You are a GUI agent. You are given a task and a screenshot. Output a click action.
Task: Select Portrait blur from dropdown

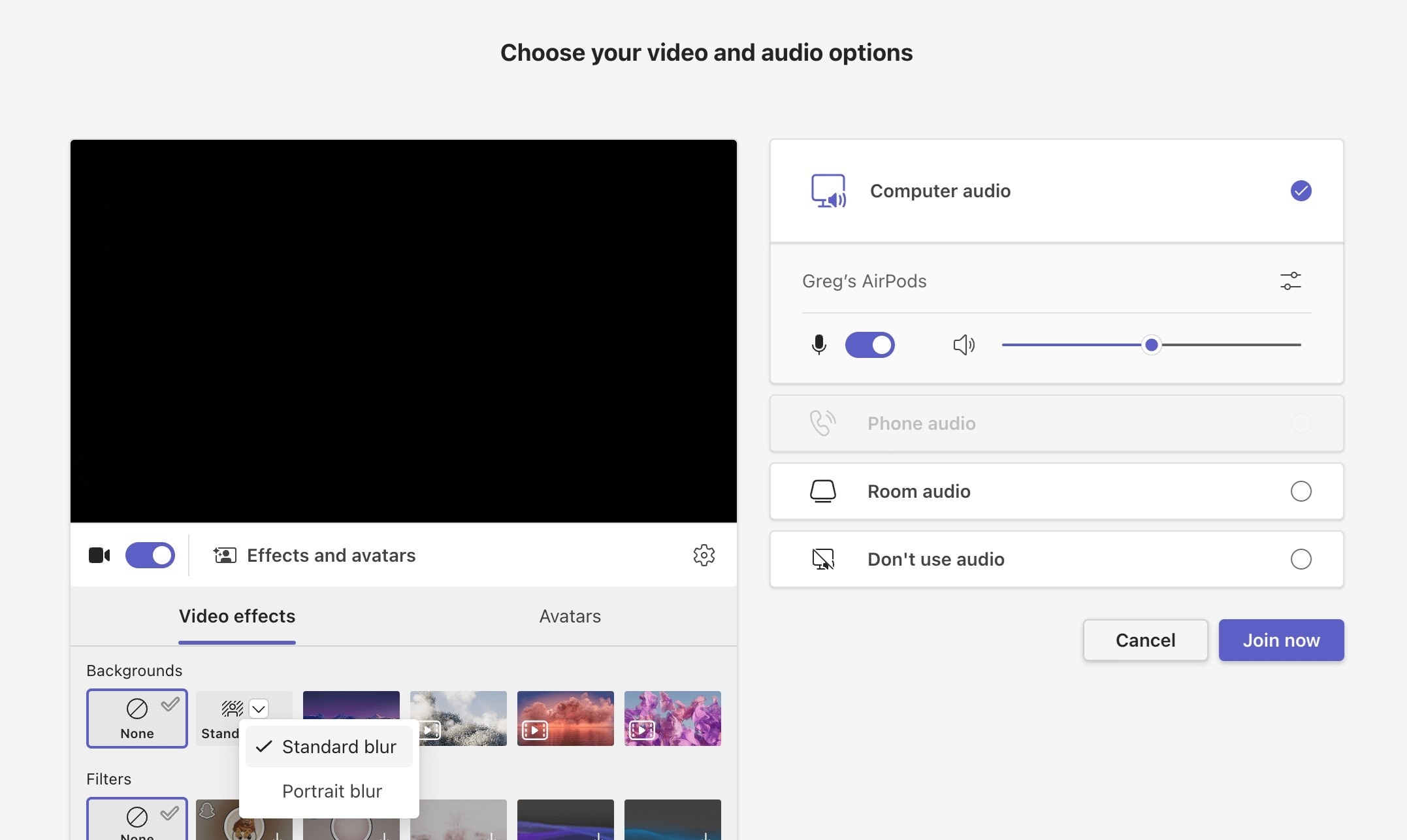(x=332, y=790)
